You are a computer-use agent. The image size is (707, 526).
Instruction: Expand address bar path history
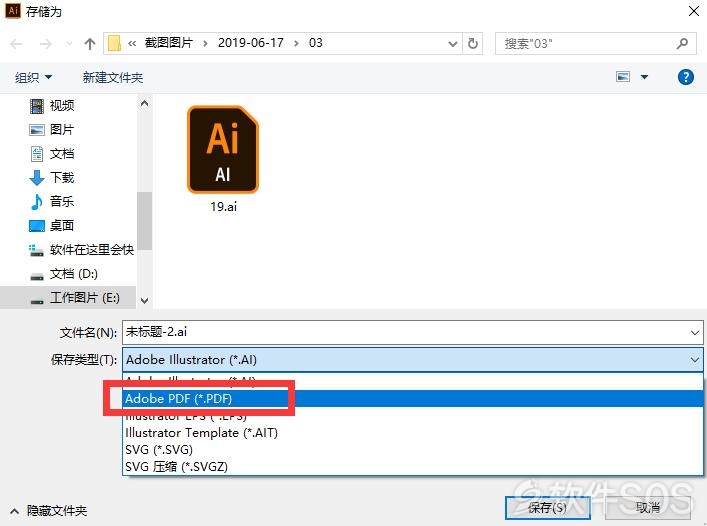[x=453, y=44]
